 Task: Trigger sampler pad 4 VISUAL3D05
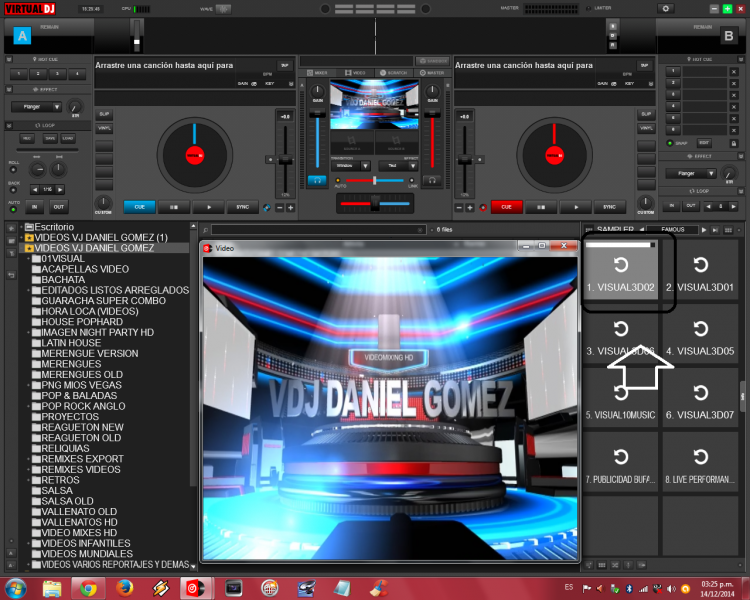[700, 335]
